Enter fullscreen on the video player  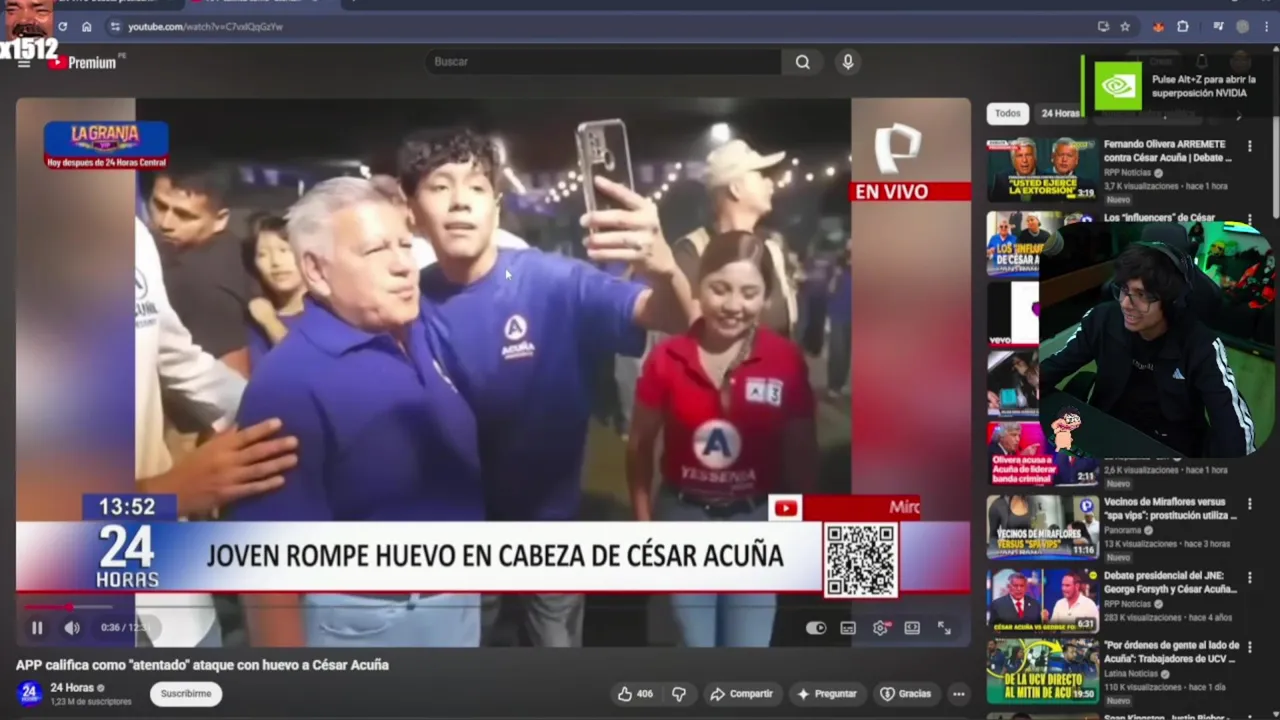click(x=944, y=628)
